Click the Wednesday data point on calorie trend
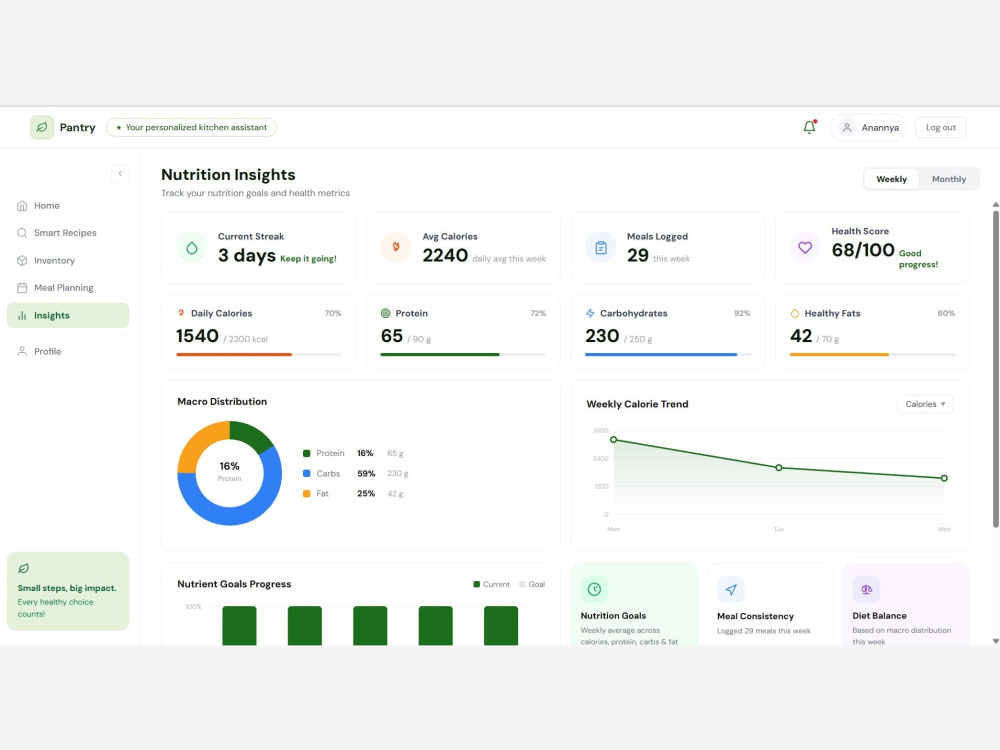This screenshot has width=1000, height=750. 944,478
